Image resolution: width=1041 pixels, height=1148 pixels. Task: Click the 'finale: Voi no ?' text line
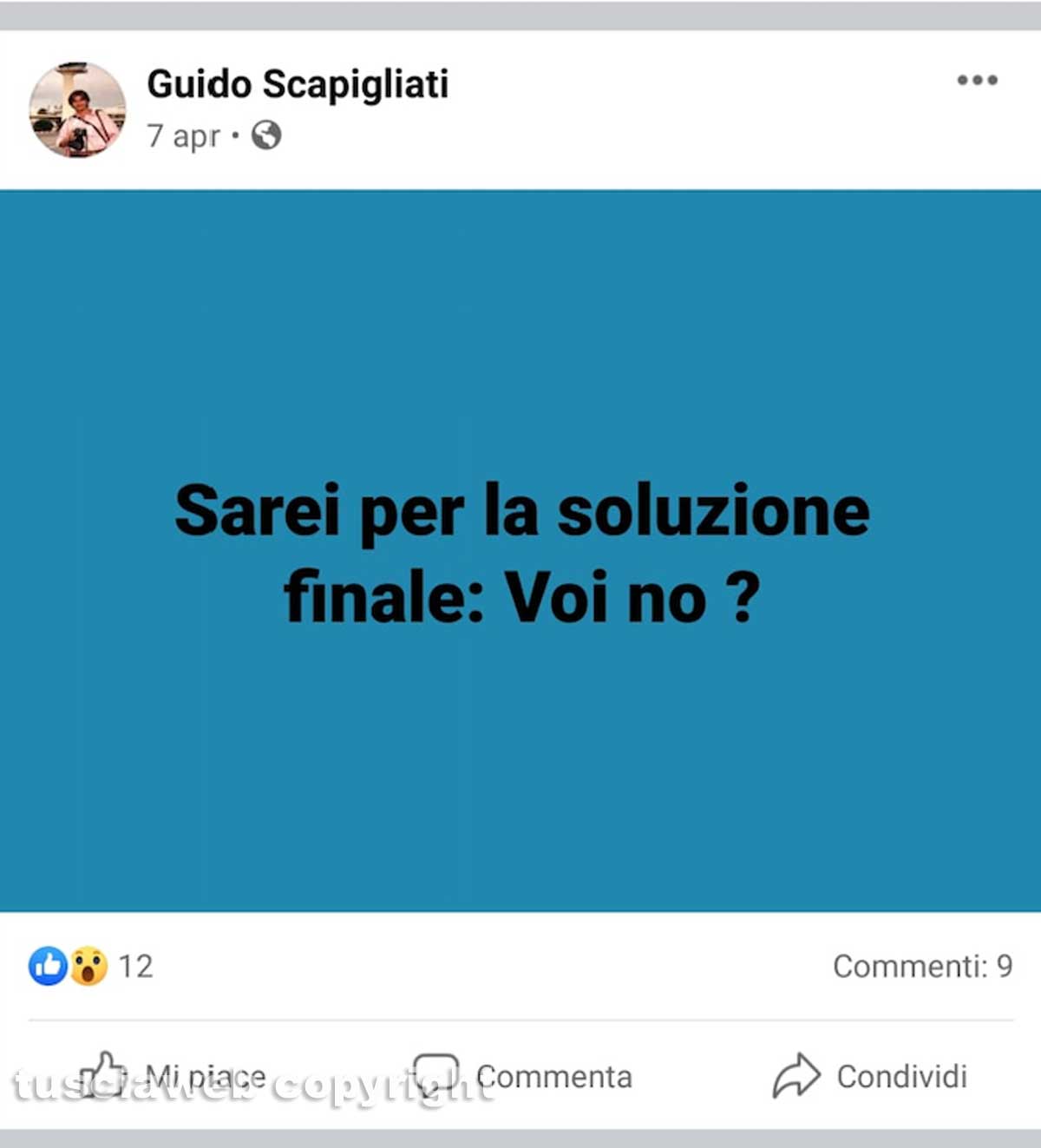[521, 598]
